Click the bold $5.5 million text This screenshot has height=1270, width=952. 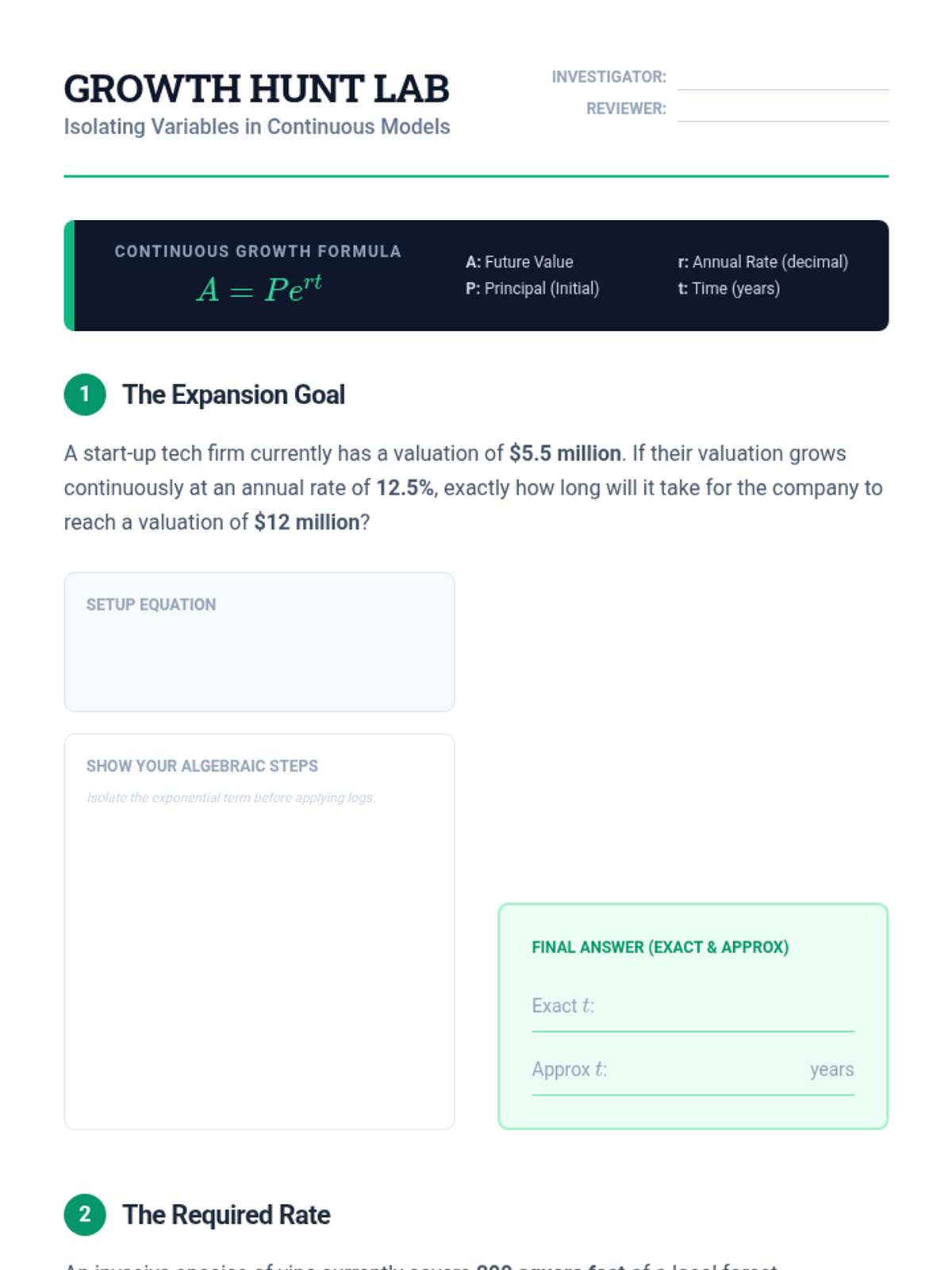click(x=565, y=453)
